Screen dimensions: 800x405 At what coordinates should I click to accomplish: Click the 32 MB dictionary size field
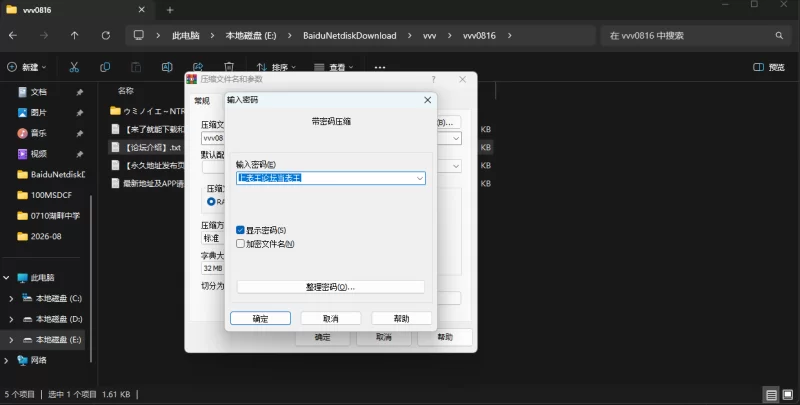pos(213,268)
